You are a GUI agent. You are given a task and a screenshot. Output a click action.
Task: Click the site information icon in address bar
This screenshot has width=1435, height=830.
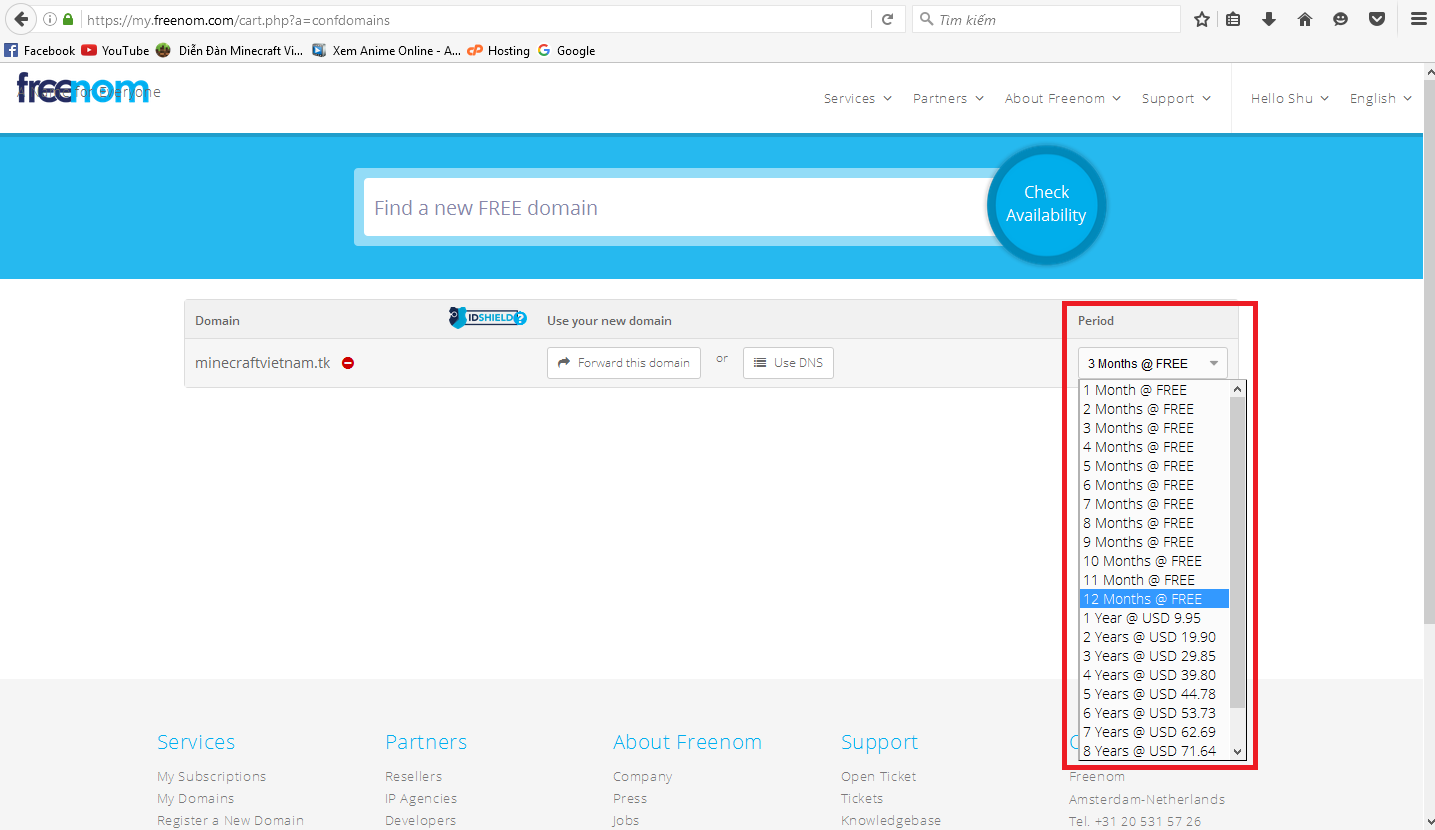tap(50, 19)
